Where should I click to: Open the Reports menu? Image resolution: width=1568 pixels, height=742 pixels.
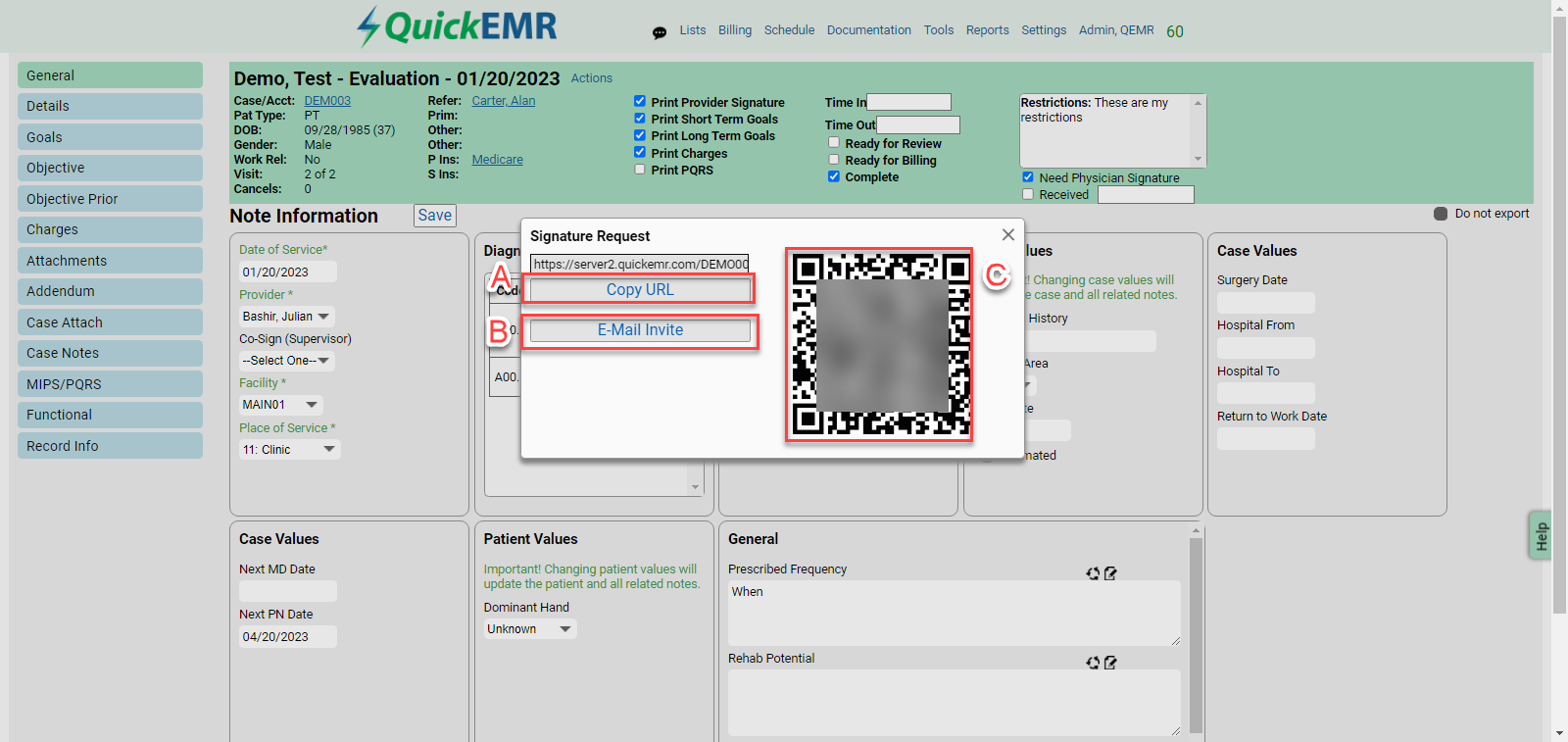click(x=988, y=30)
